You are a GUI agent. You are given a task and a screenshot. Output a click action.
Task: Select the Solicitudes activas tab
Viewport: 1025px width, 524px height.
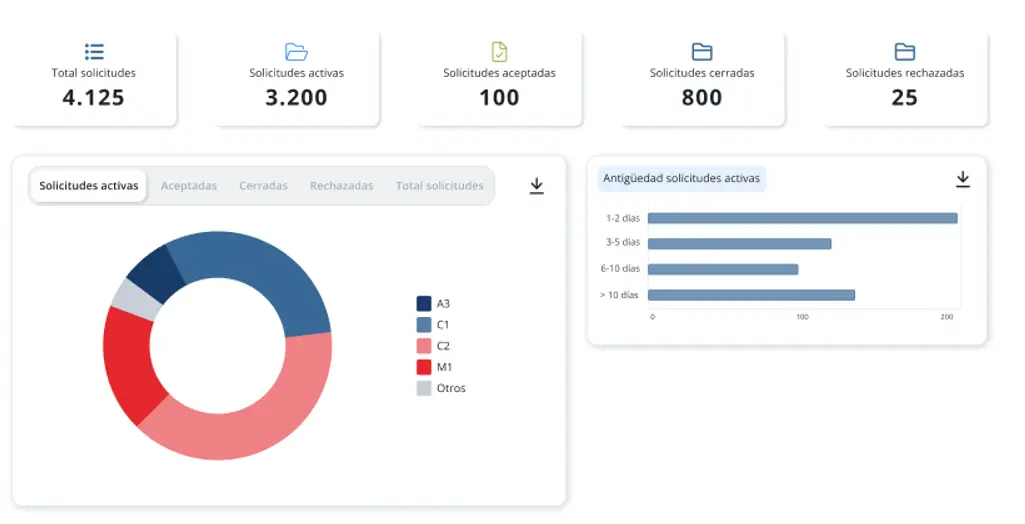89,186
